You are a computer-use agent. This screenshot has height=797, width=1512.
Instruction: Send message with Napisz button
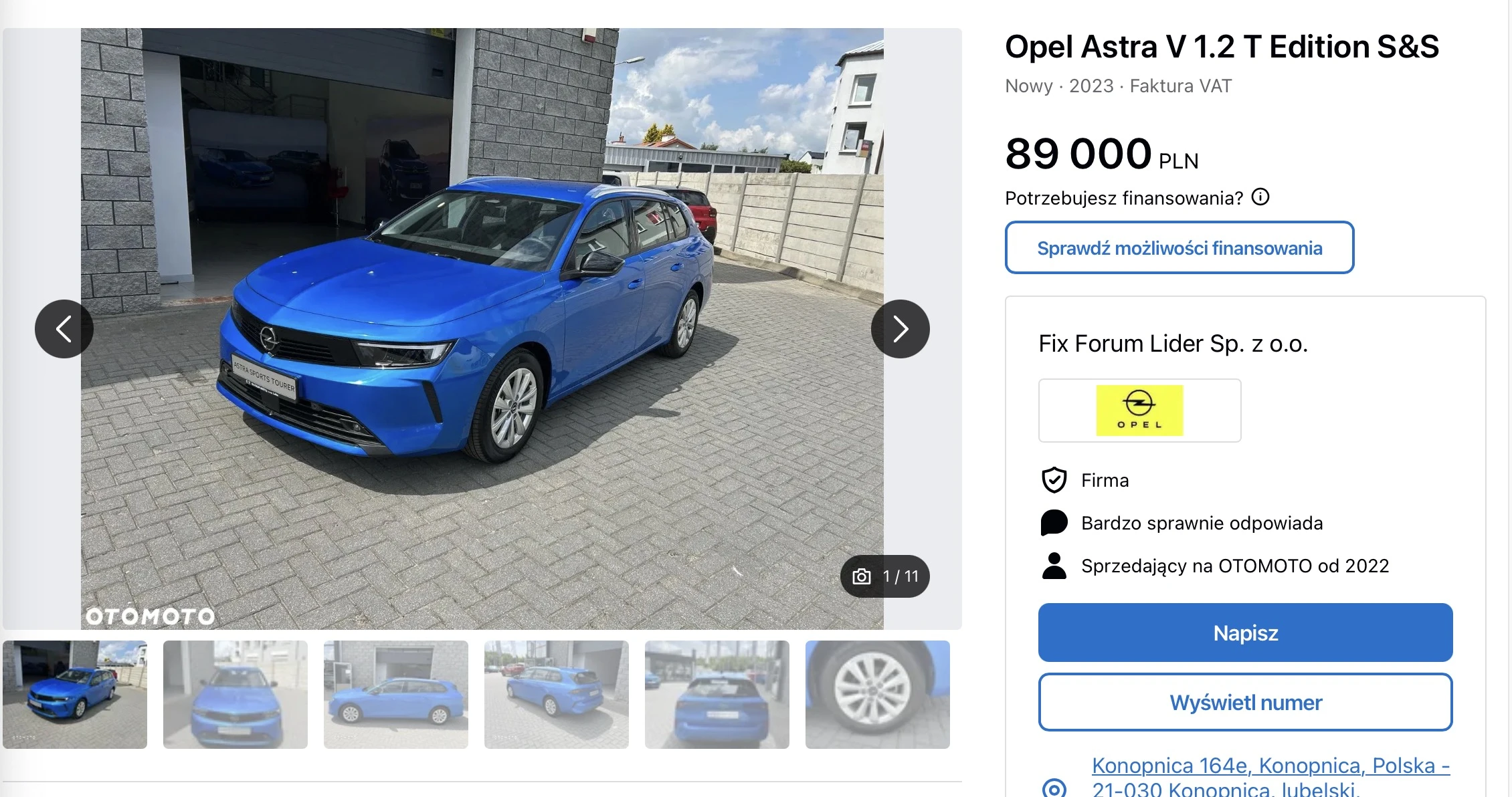click(x=1246, y=633)
